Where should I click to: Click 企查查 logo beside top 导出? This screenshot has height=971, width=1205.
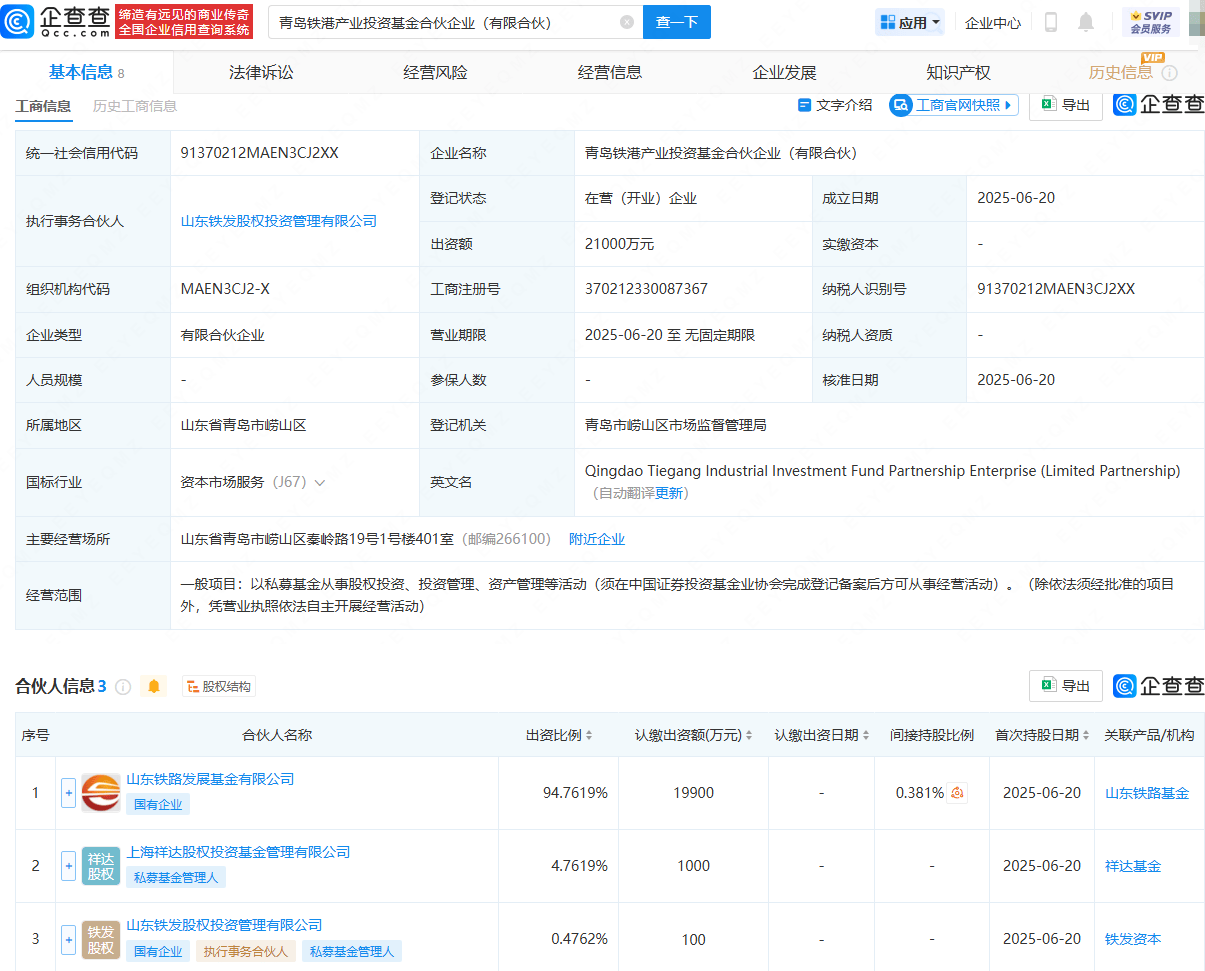pos(1159,105)
